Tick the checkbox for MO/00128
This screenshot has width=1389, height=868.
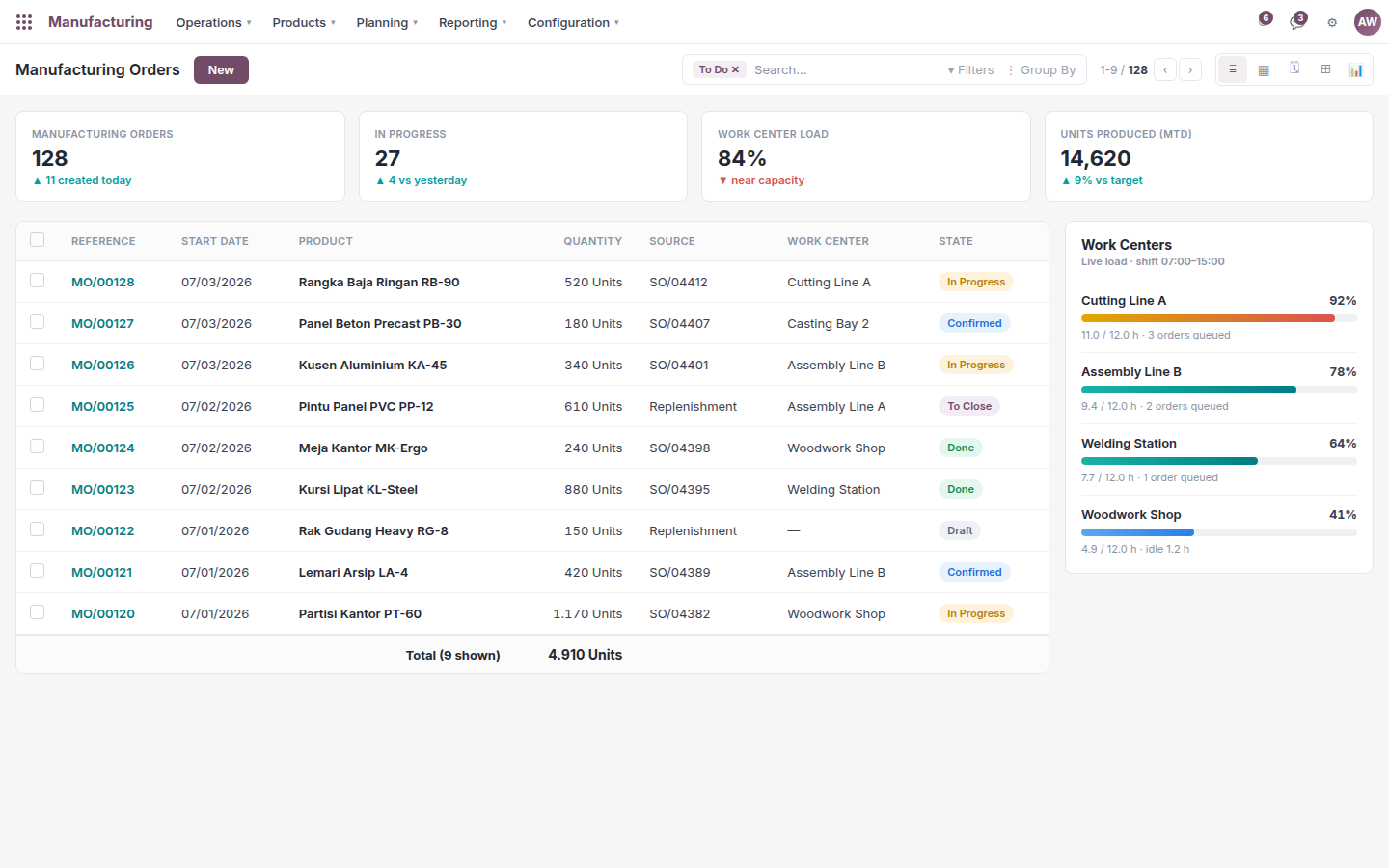38,281
